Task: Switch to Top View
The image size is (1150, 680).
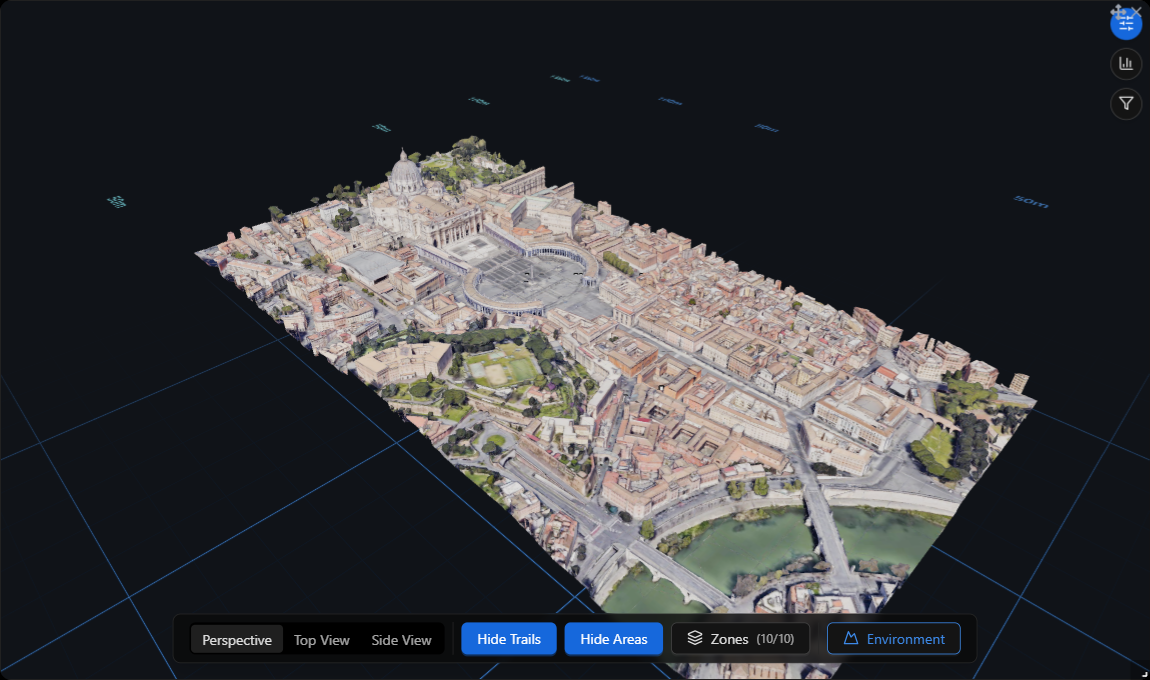Action: pos(321,640)
